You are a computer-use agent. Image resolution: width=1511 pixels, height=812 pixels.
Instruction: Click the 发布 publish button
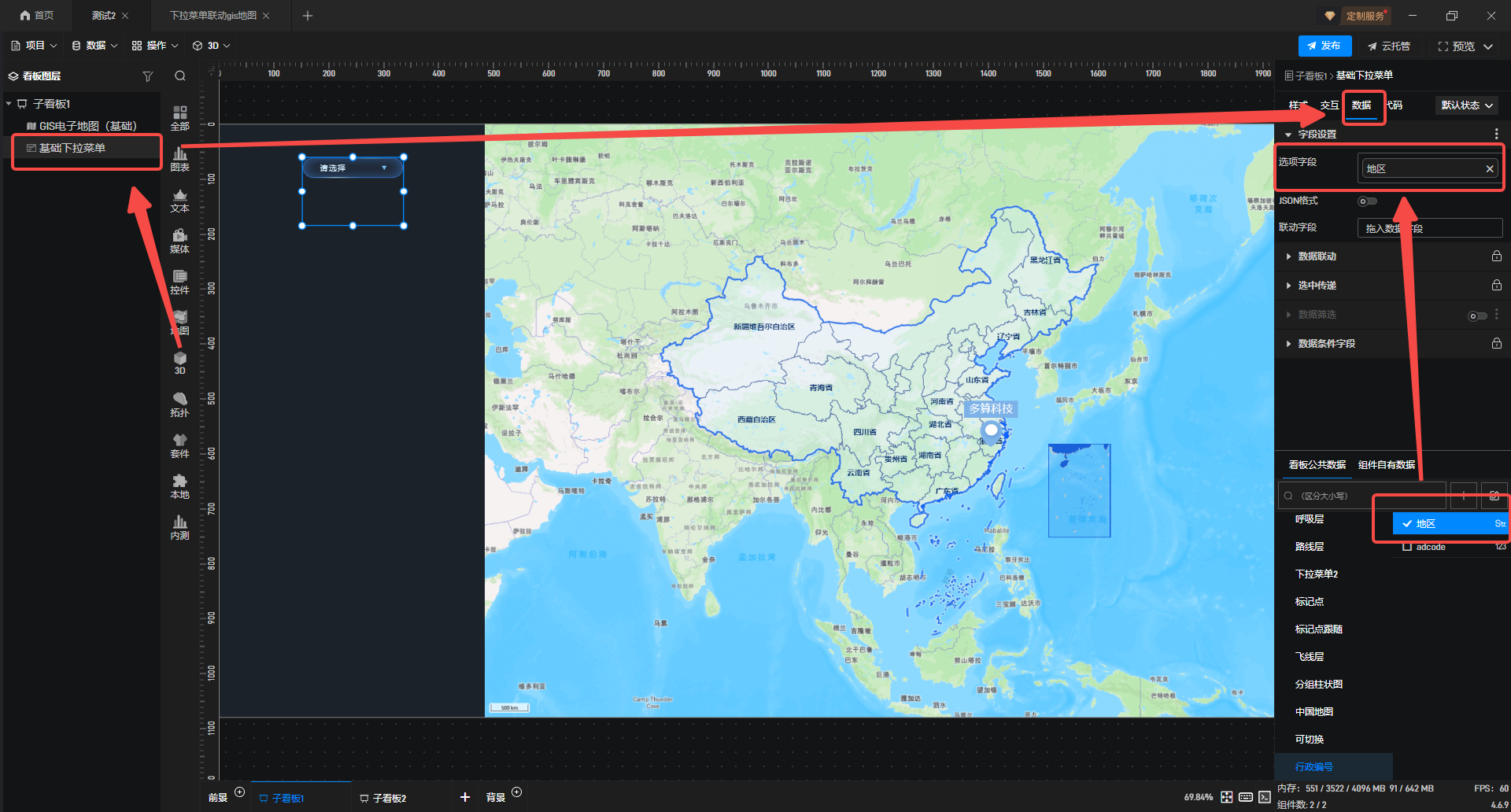click(1324, 46)
